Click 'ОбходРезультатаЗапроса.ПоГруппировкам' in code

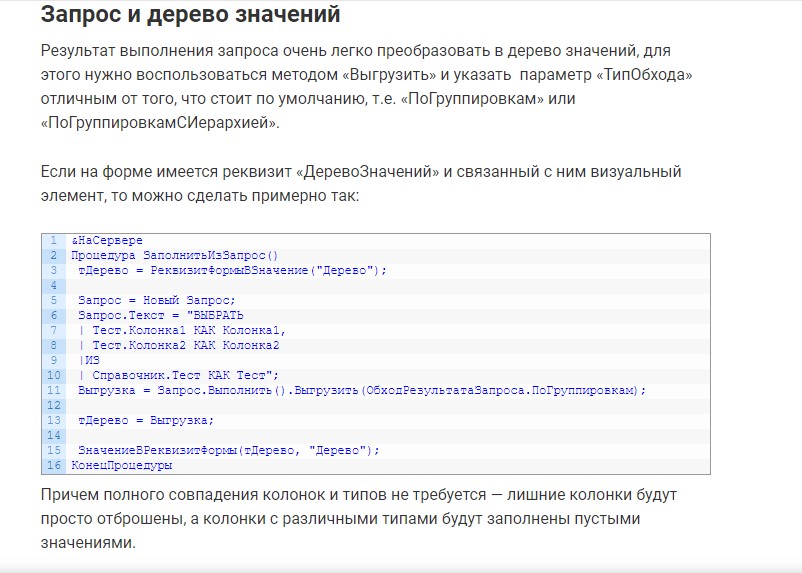point(501,390)
